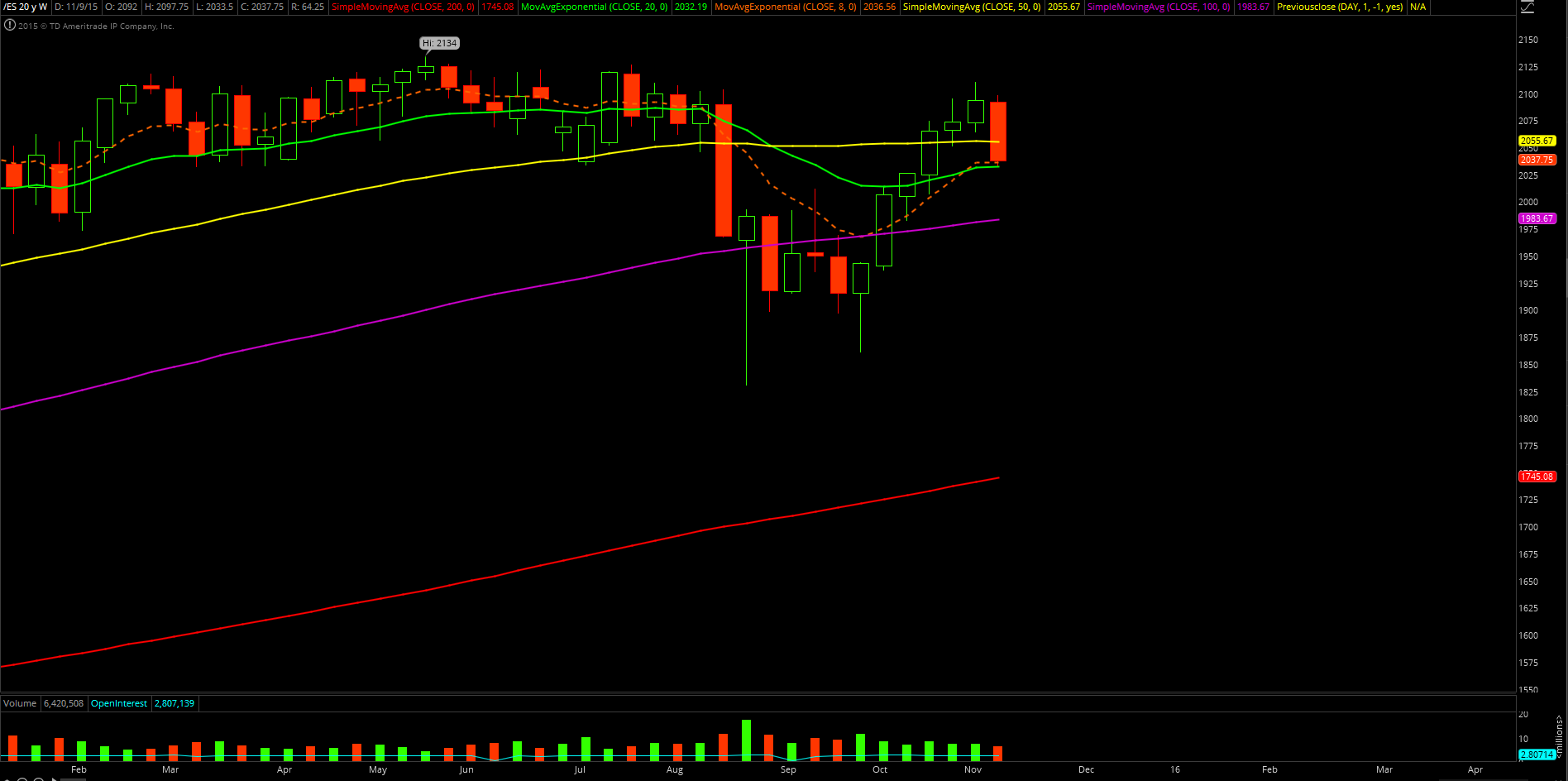Click the 2,807,139 open interest value
Viewport: 1568px width, 781px height.
(174, 703)
